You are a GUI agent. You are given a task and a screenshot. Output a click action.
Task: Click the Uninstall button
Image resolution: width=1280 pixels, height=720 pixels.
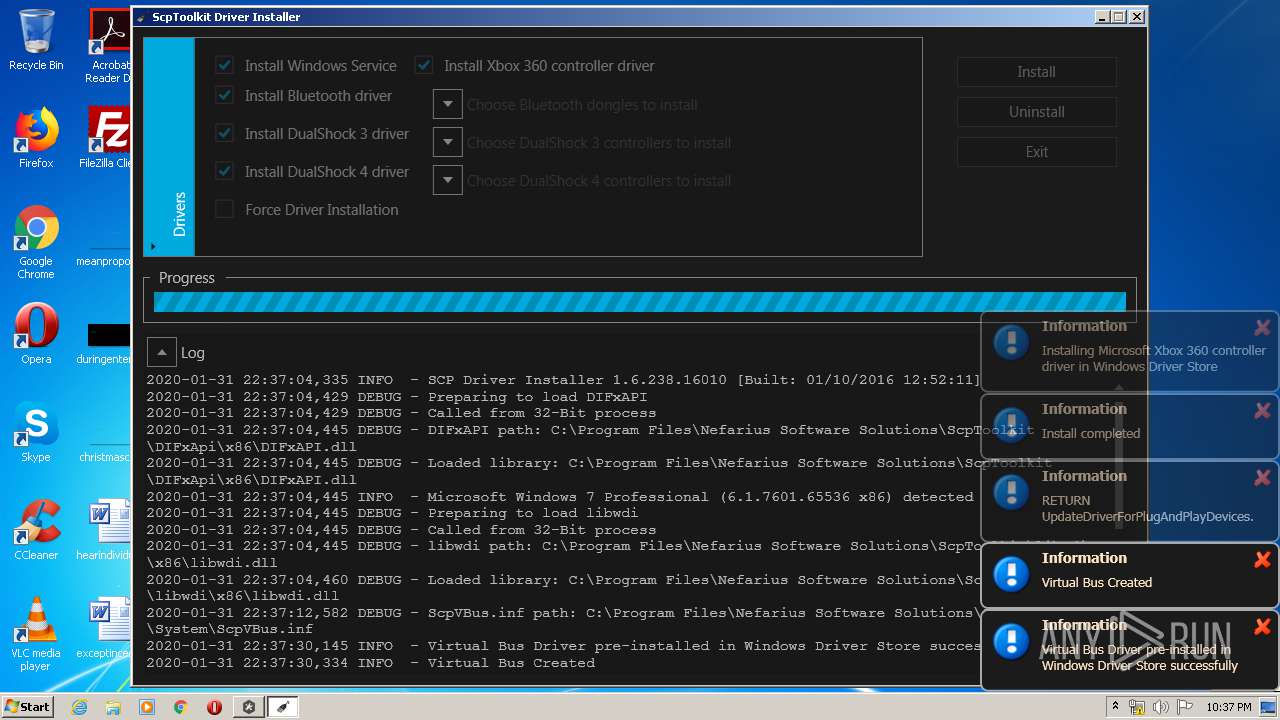[1036, 112]
